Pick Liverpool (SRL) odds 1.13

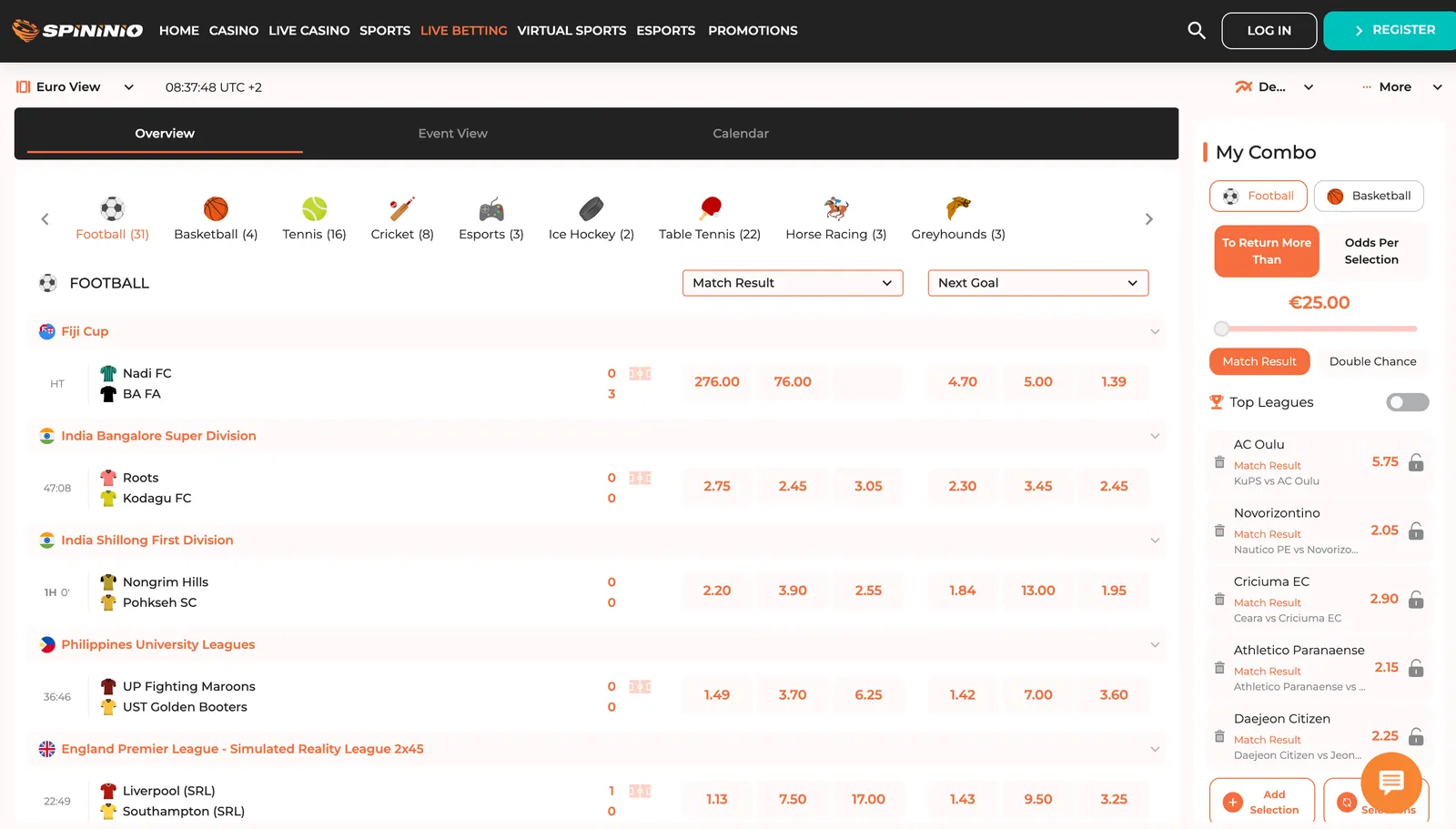tap(717, 800)
